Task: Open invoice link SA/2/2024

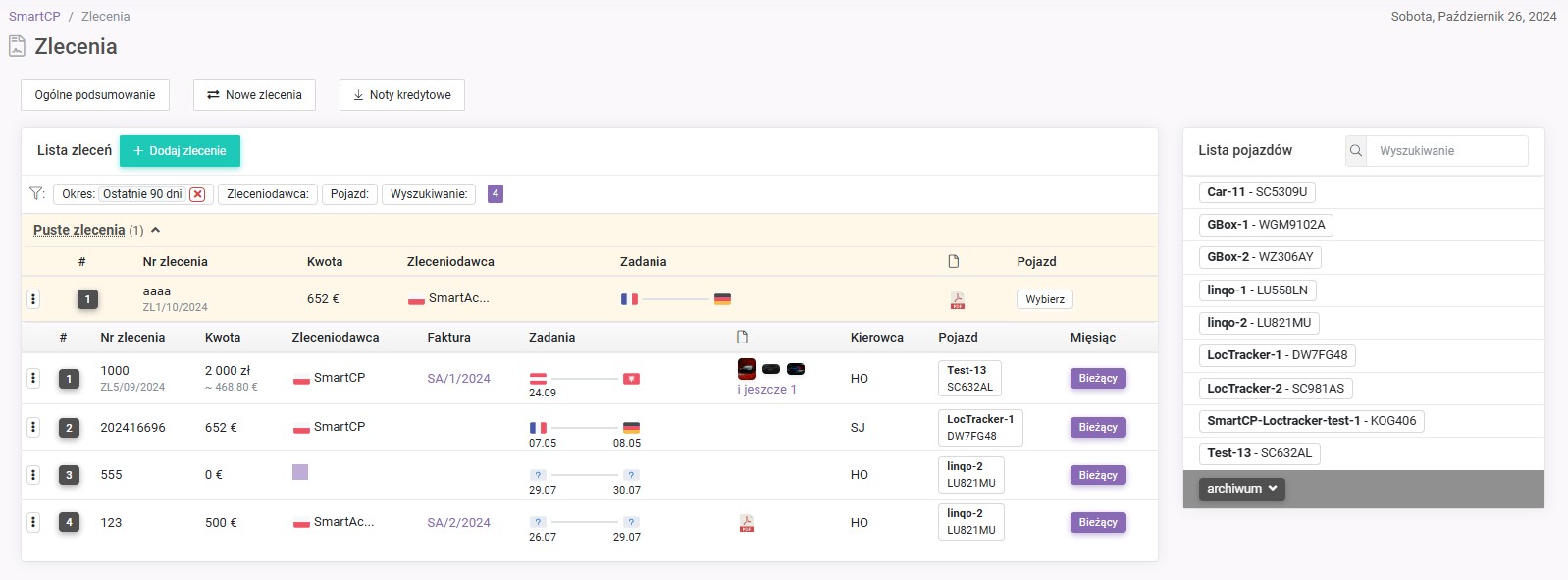Action: point(458,523)
